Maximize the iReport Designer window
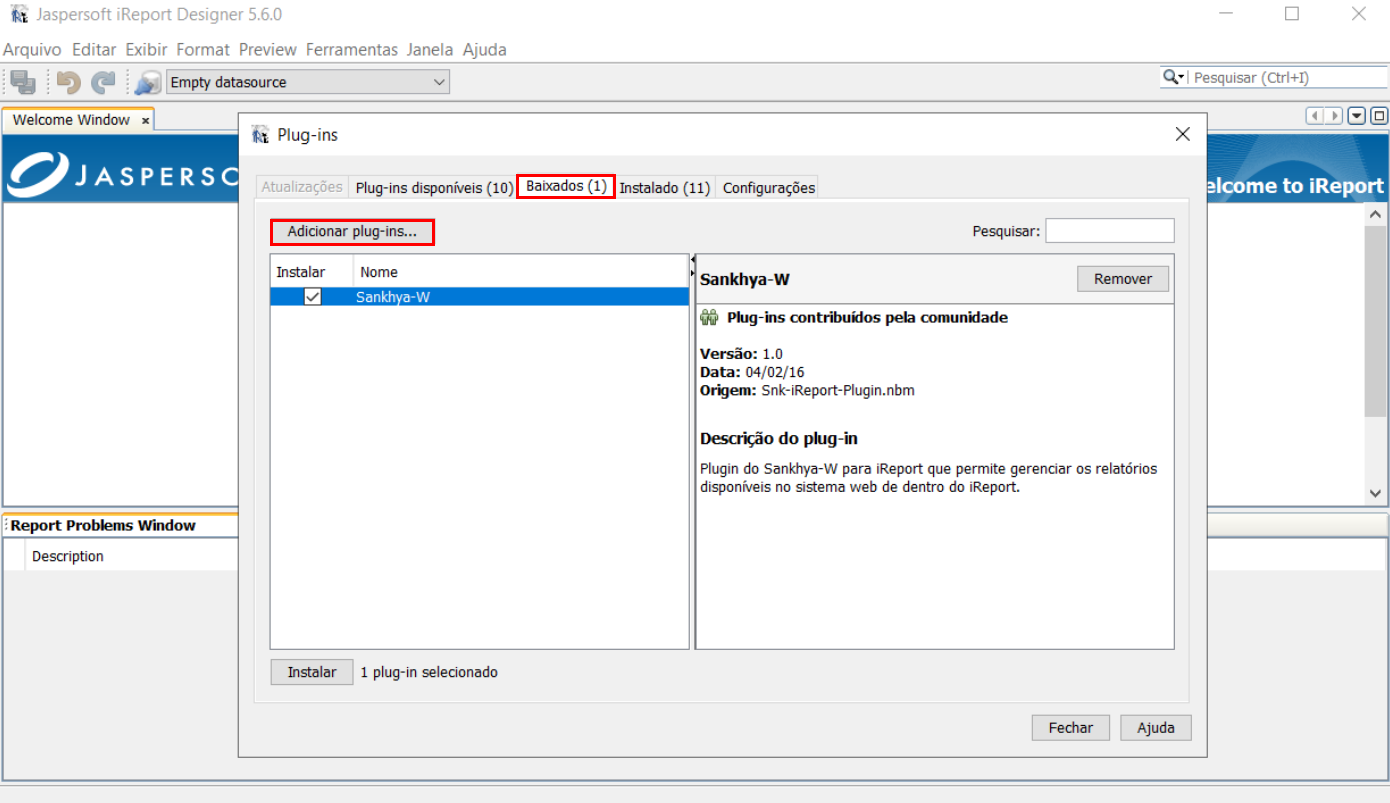The height and width of the screenshot is (803, 1390). click(x=1292, y=14)
